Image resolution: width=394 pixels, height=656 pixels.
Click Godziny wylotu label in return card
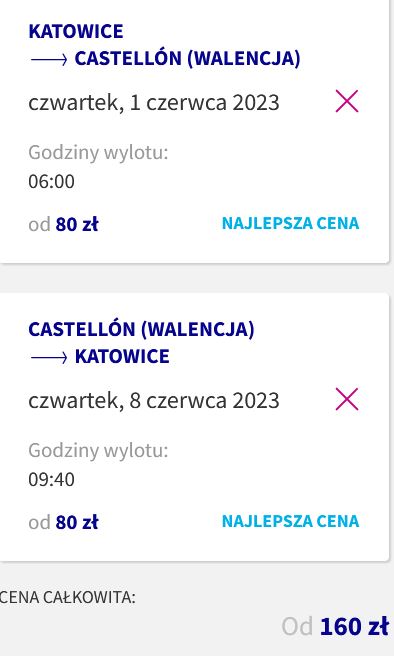pyautogui.click(x=98, y=451)
